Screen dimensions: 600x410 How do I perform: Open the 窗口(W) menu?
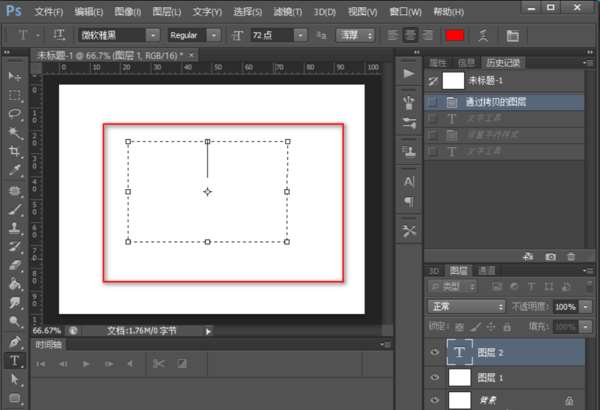[406, 12]
